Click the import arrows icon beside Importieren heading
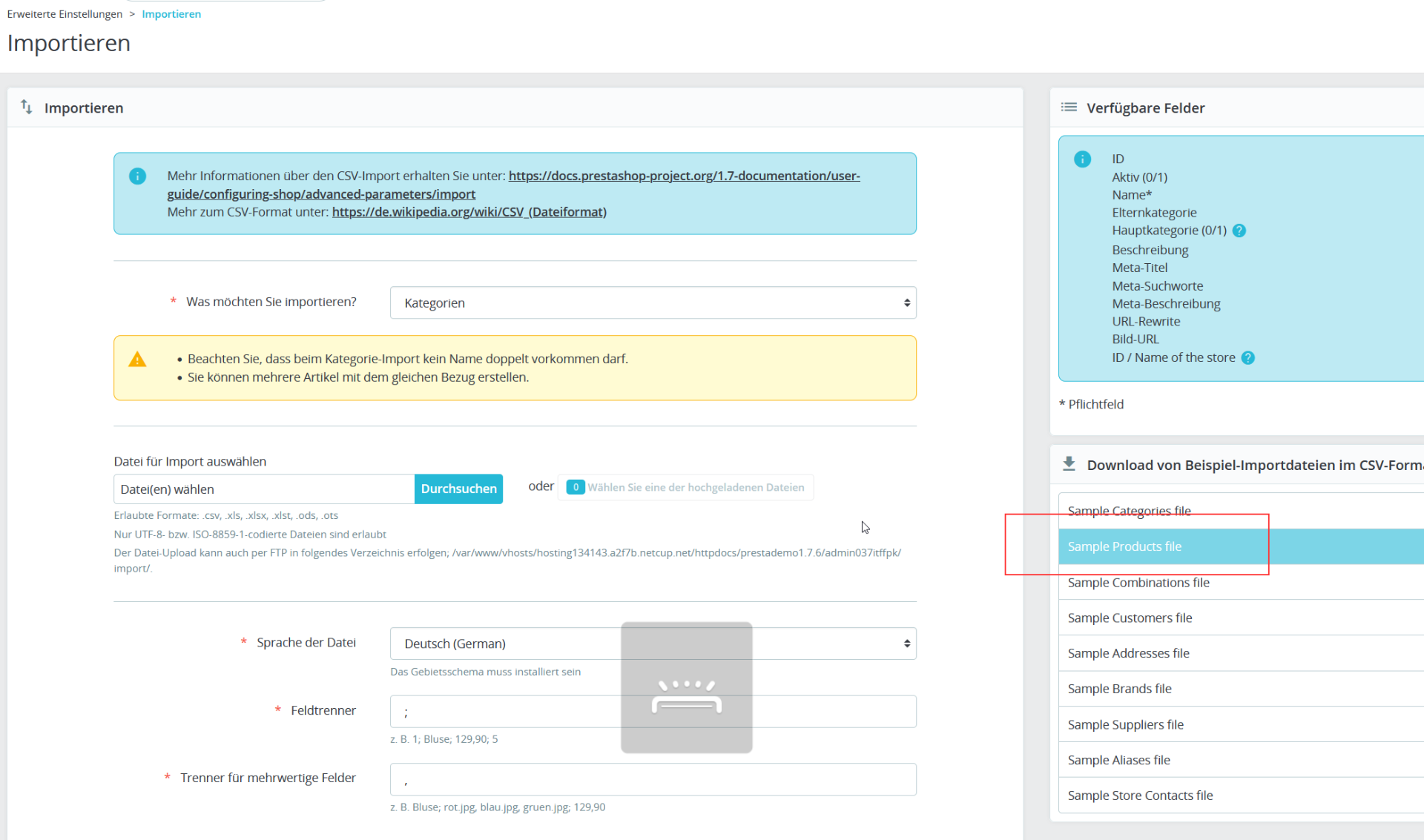 [x=27, y=108]
